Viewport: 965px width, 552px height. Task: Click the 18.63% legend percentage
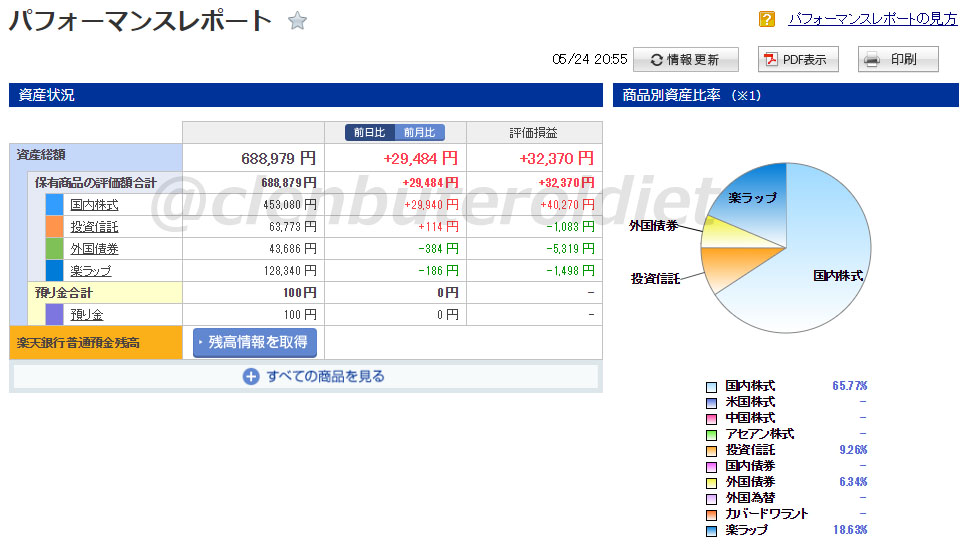click(x=850, y=530)
